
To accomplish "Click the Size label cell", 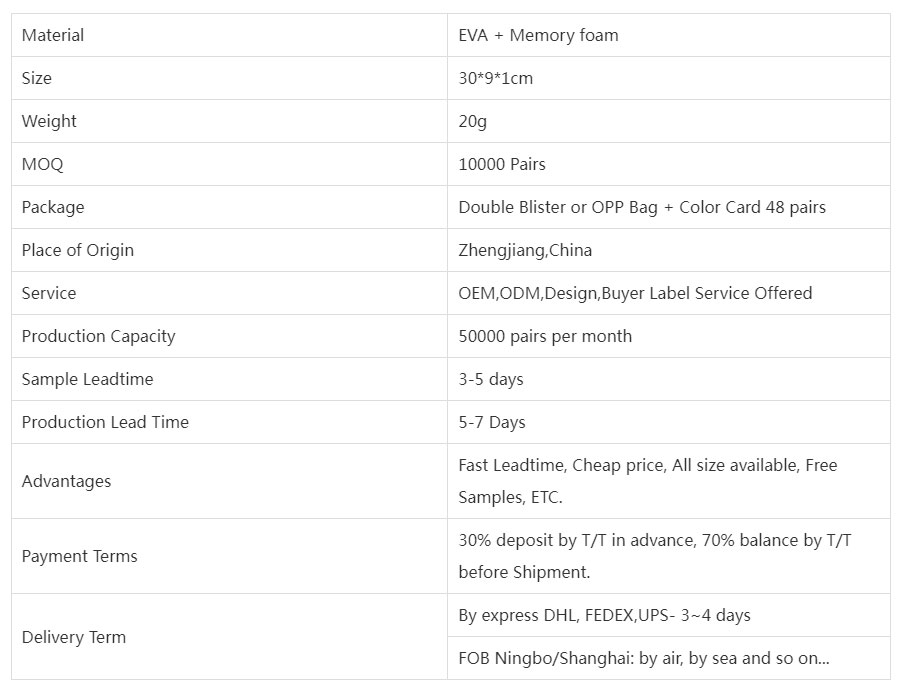I will click(229, 78).
